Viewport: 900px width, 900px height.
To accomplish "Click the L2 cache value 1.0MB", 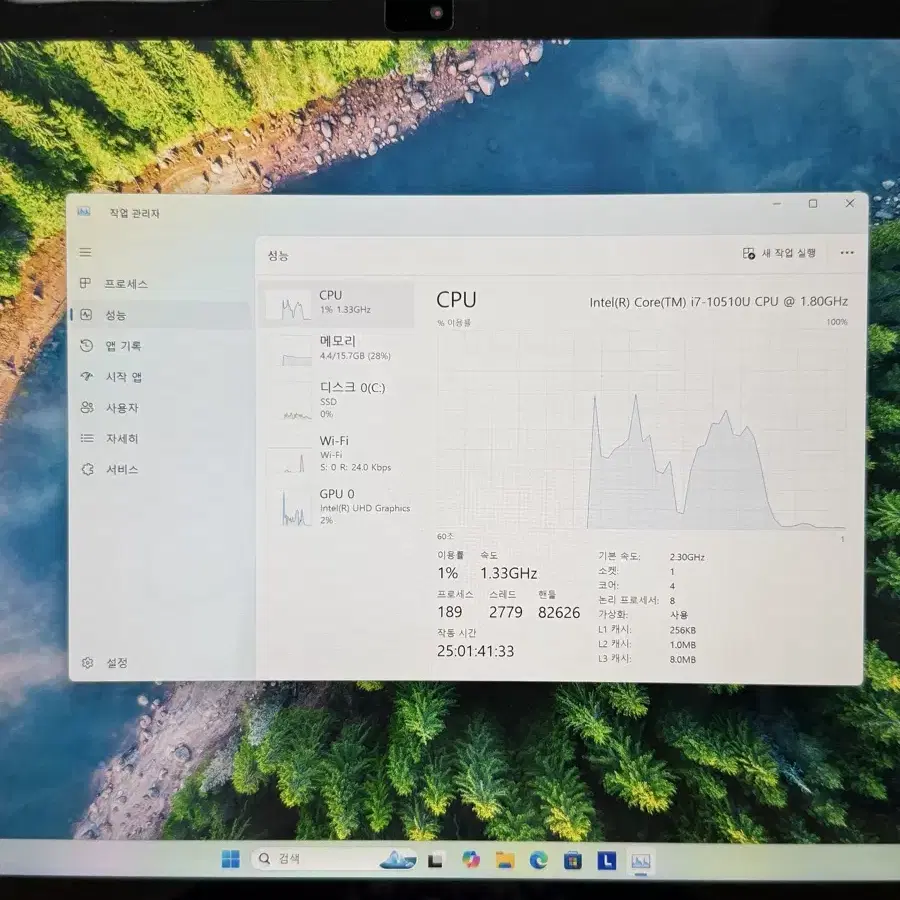I will 682,645.
